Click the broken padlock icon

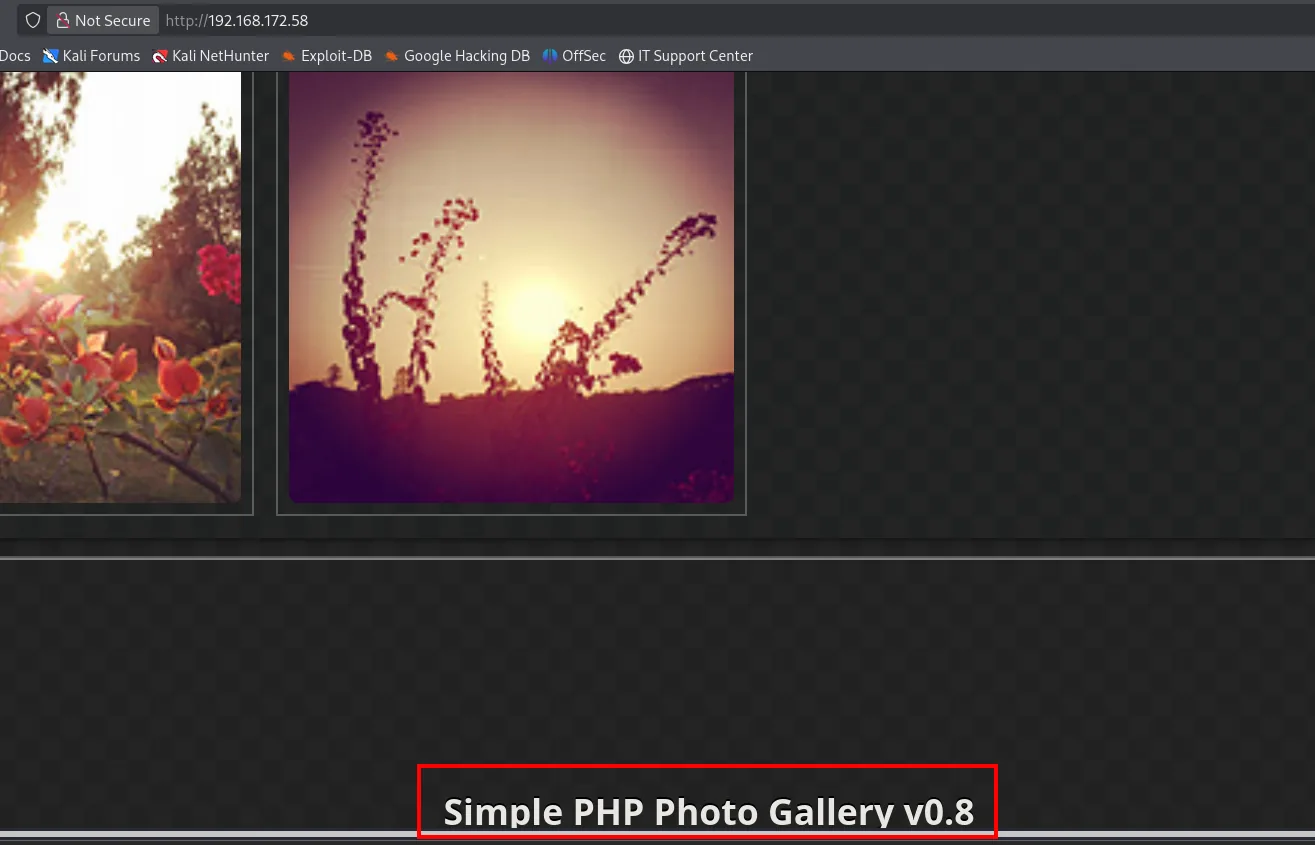[x=63, y=20]
